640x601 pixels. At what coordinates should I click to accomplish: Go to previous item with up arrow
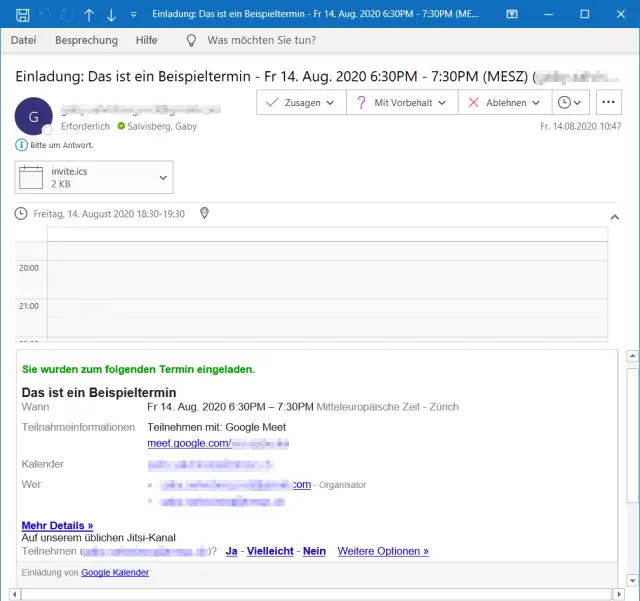pyautogui.click(x=89, y=14)
